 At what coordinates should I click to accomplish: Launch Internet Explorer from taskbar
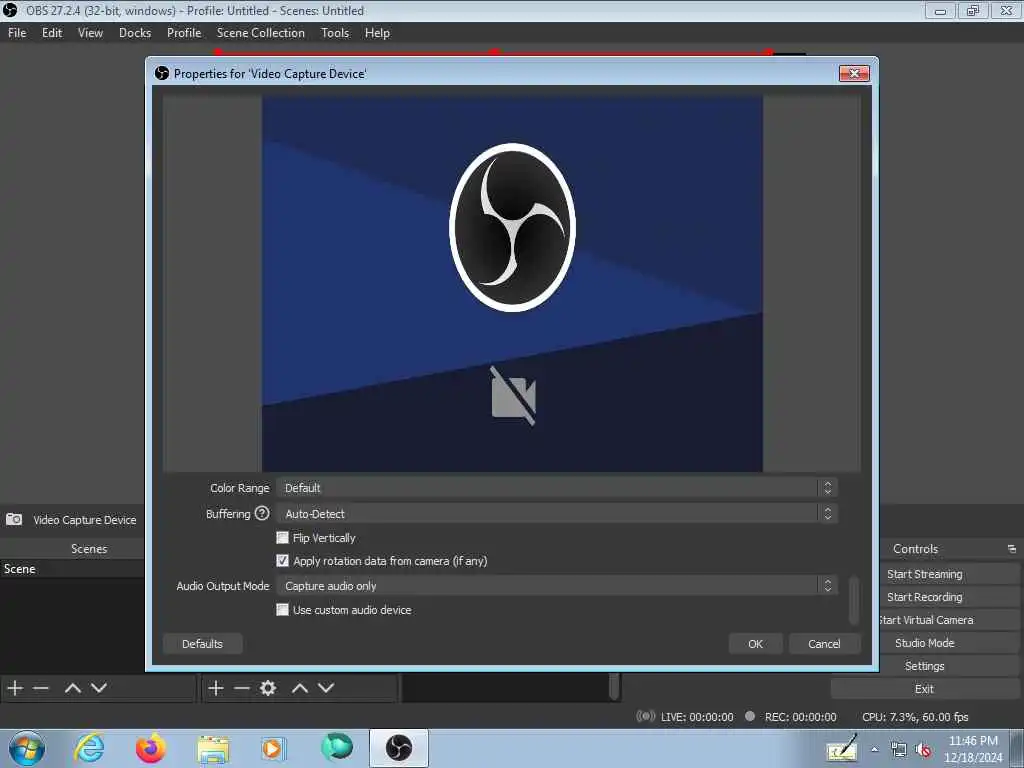(89, 748)
